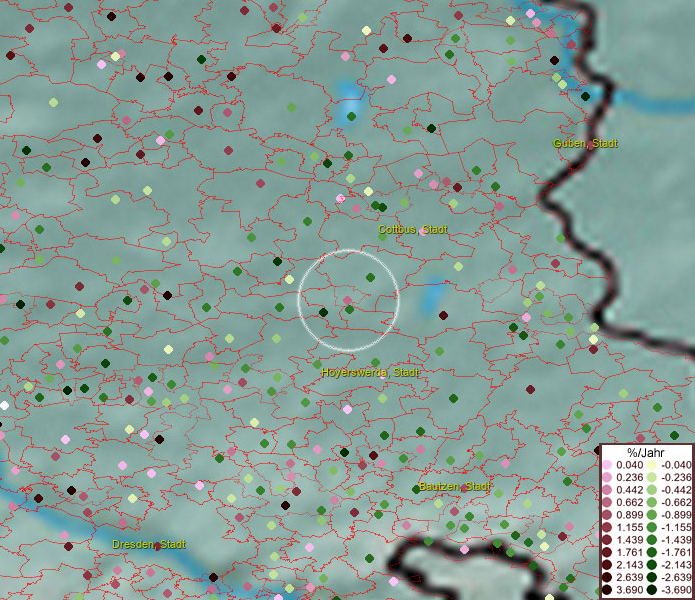This screenshot has height=600, width=695.
Task: Click the Bautzen, Stadt label
Action: pos(453,487)
